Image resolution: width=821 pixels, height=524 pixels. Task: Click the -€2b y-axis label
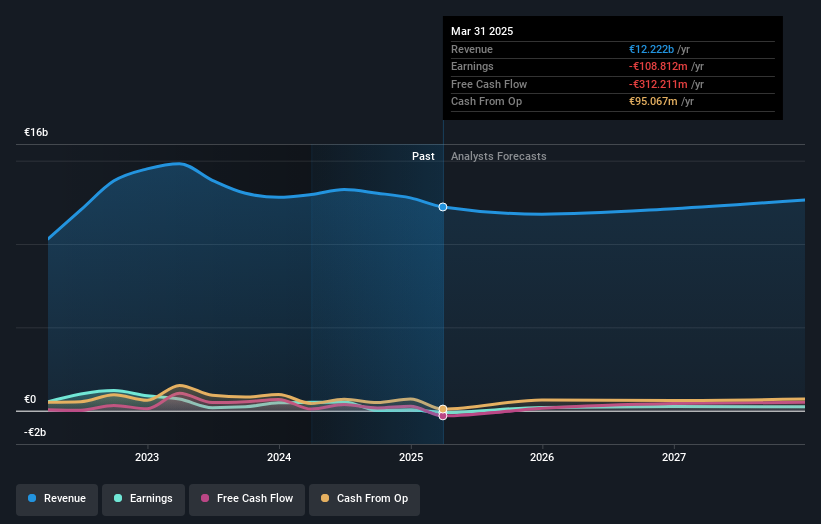(x=35, y=432)
